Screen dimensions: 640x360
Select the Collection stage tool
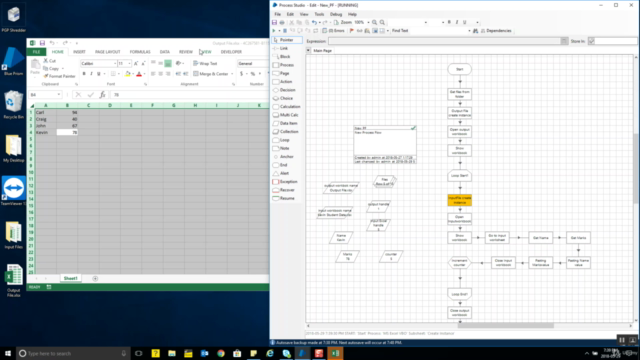(x=286, y=131)
